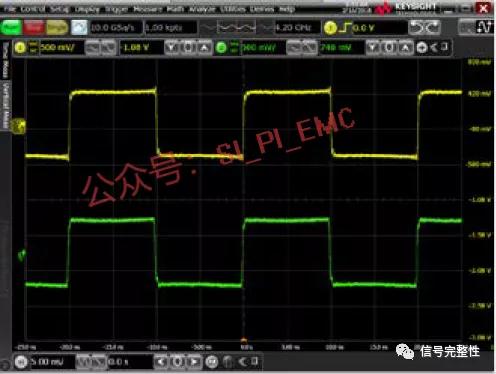Click channel 1 offset down arrow

(172, 48)
